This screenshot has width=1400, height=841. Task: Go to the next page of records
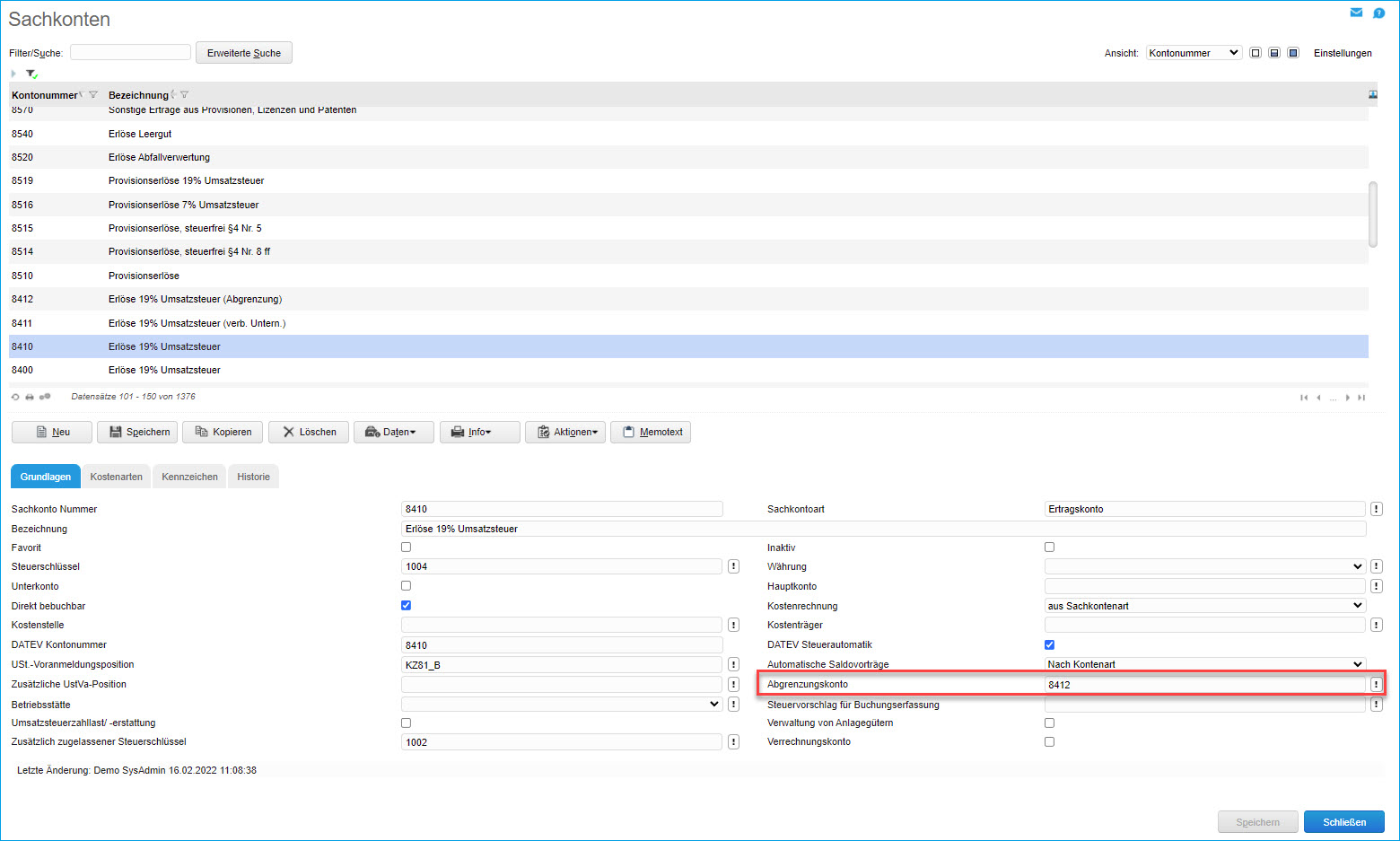click(1347, 398)
